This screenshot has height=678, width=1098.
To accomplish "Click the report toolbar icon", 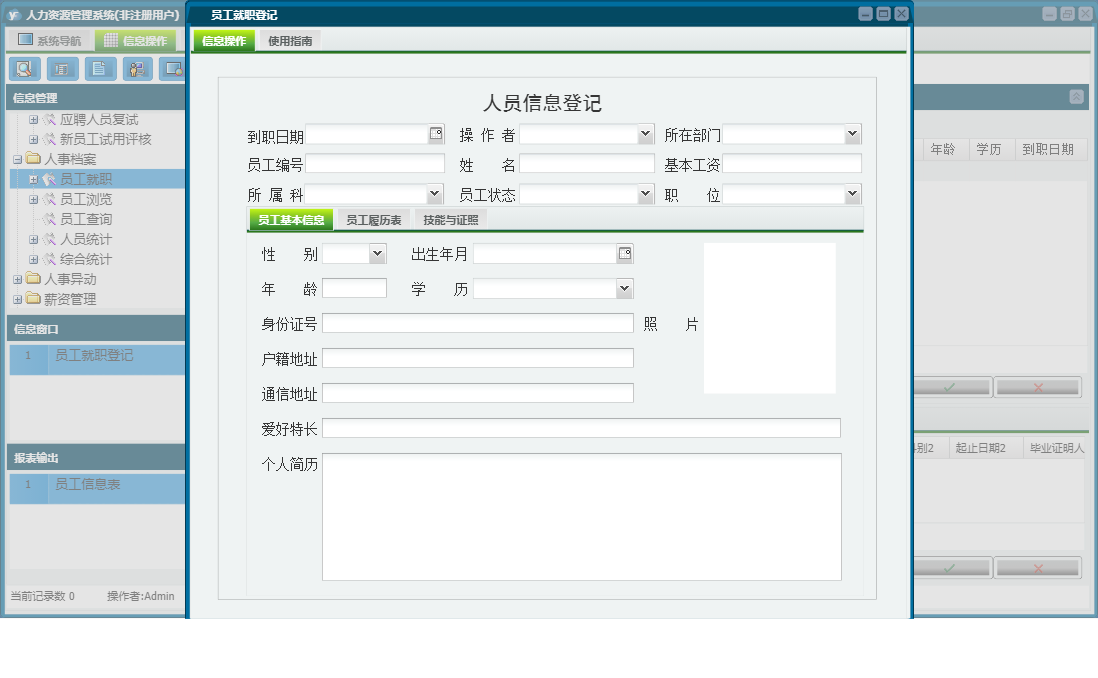I will click(x=62, y=69).
